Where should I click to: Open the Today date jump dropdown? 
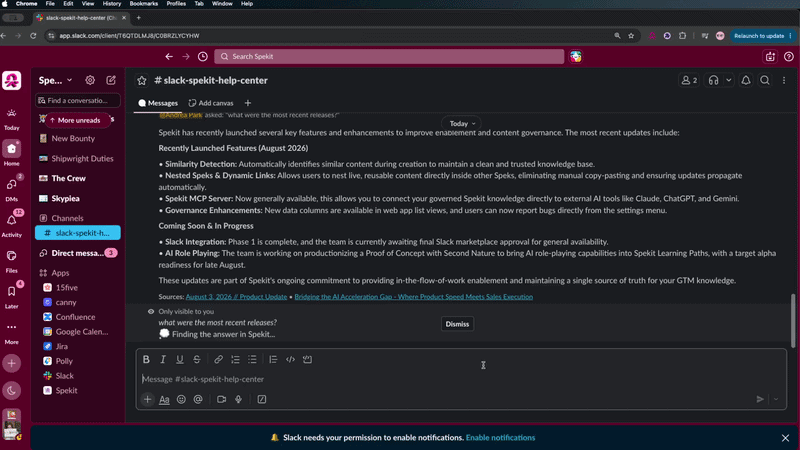click(462, 123)
